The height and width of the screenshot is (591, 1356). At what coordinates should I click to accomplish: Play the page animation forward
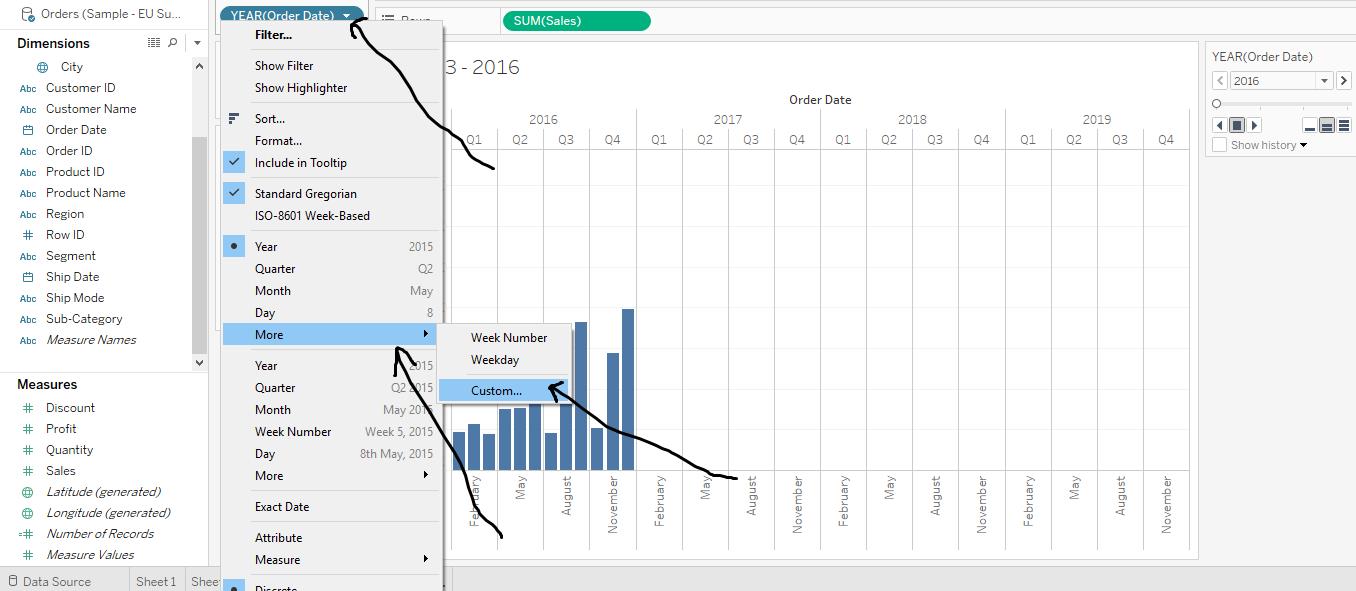[x=1255, y=125]
